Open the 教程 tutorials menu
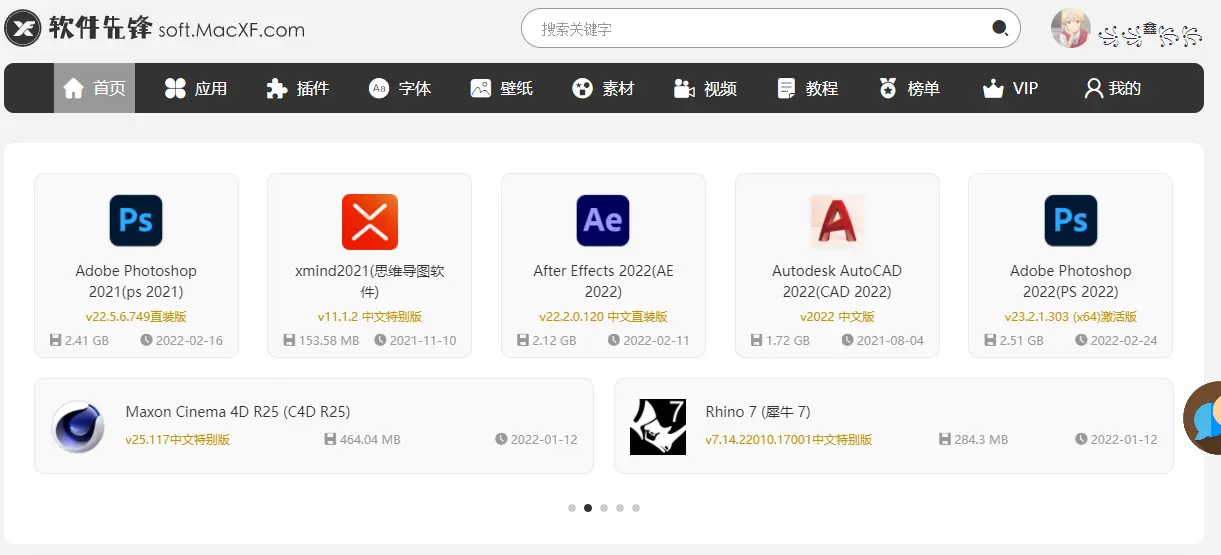This screenshot has width=1221, height=555. click(x=807, y=88)
